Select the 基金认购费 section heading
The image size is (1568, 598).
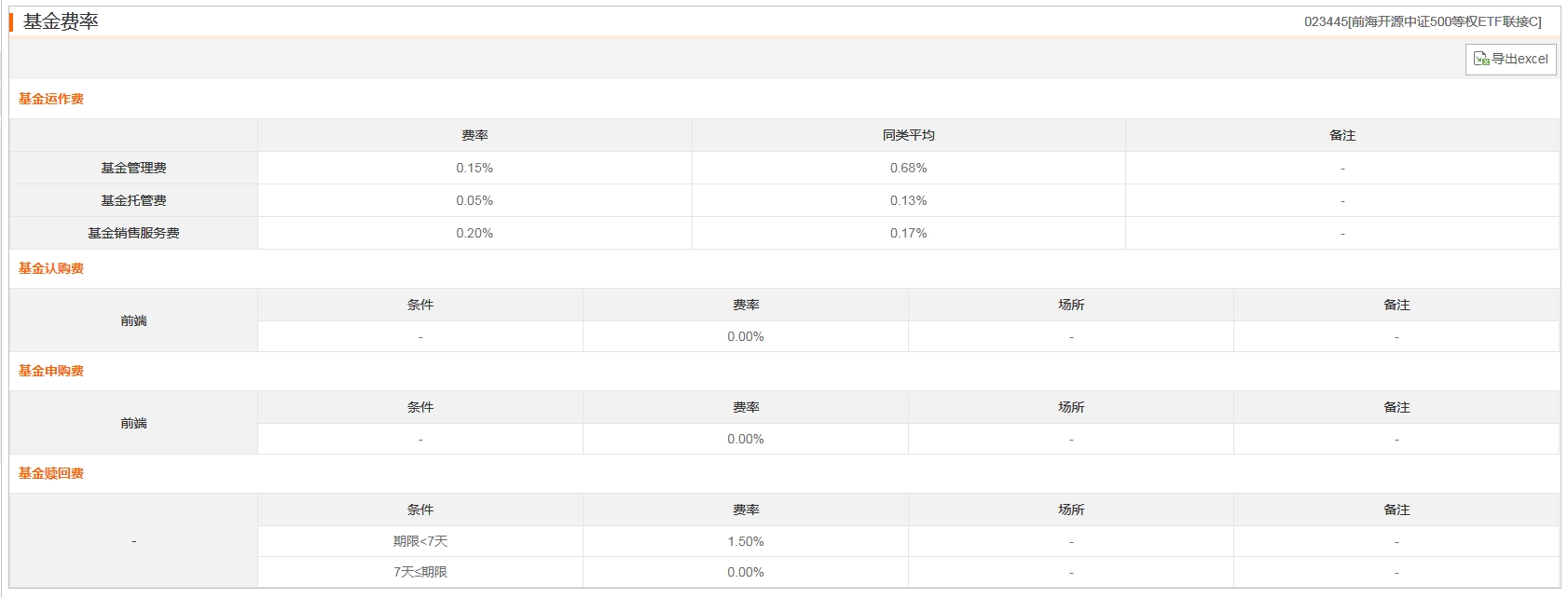pos(51,268)
